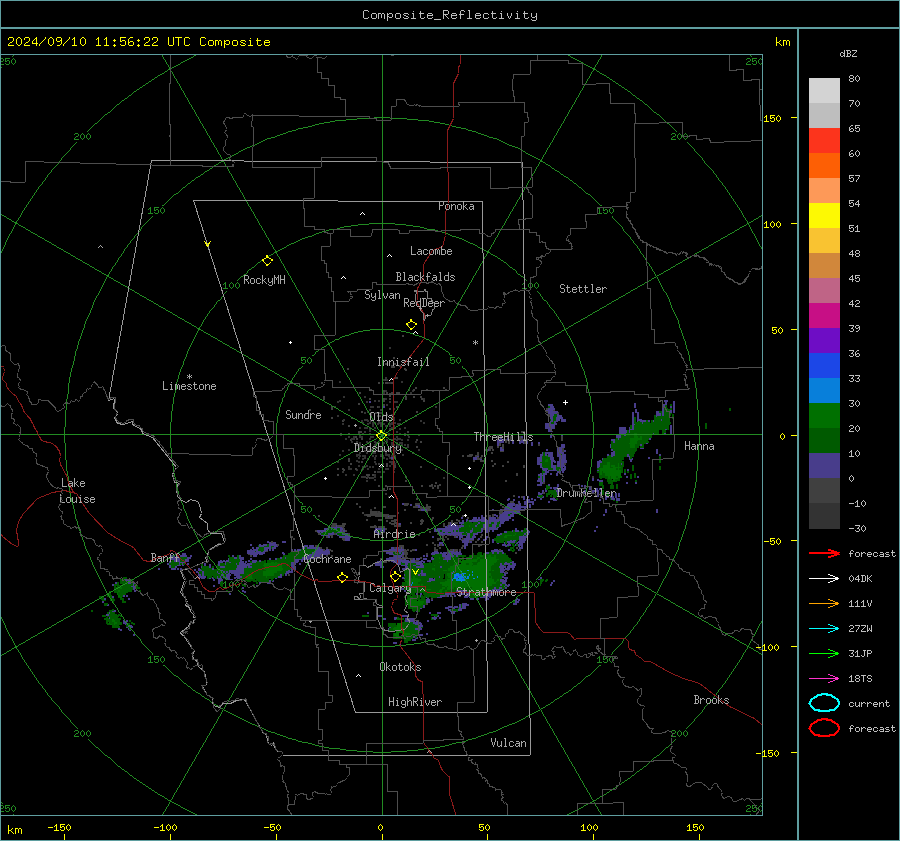Screen dimensions: 900x841
Task: Click the Drumheller city label
Action: click(587, 493)
